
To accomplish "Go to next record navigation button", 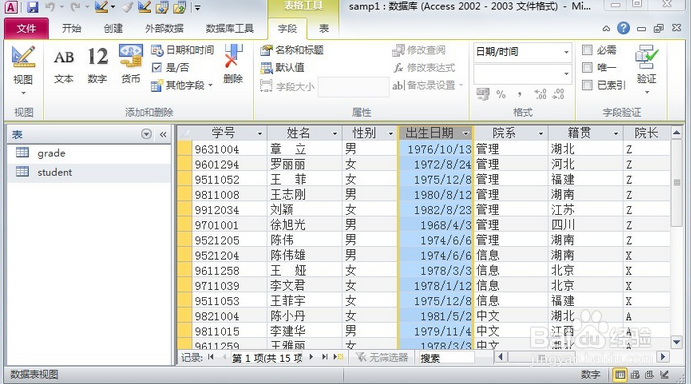I will coord(311,357).
